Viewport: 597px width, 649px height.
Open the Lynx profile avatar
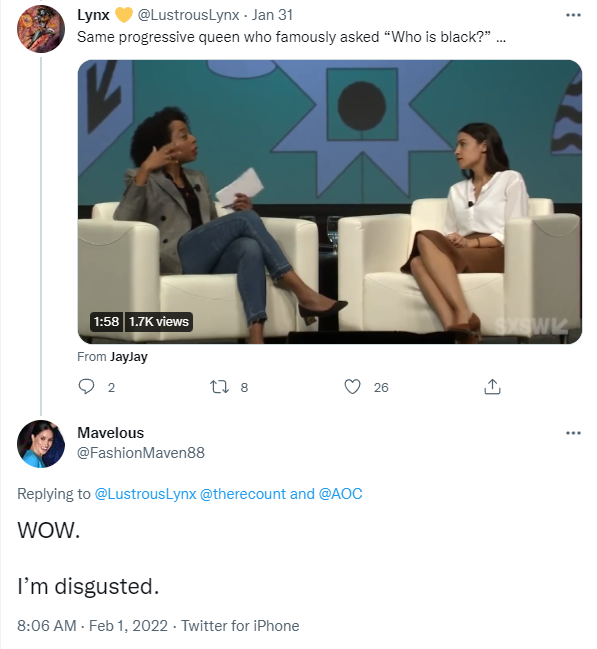point(41,29)
